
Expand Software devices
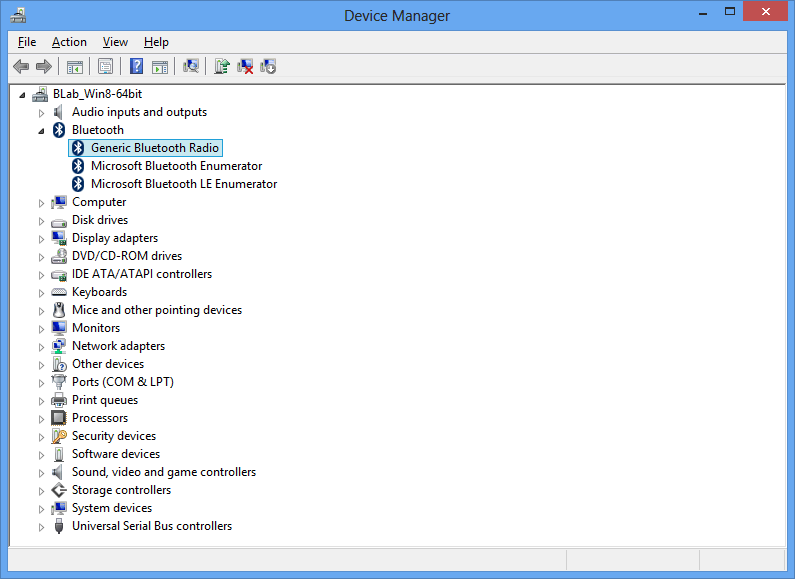pos(41,455)
